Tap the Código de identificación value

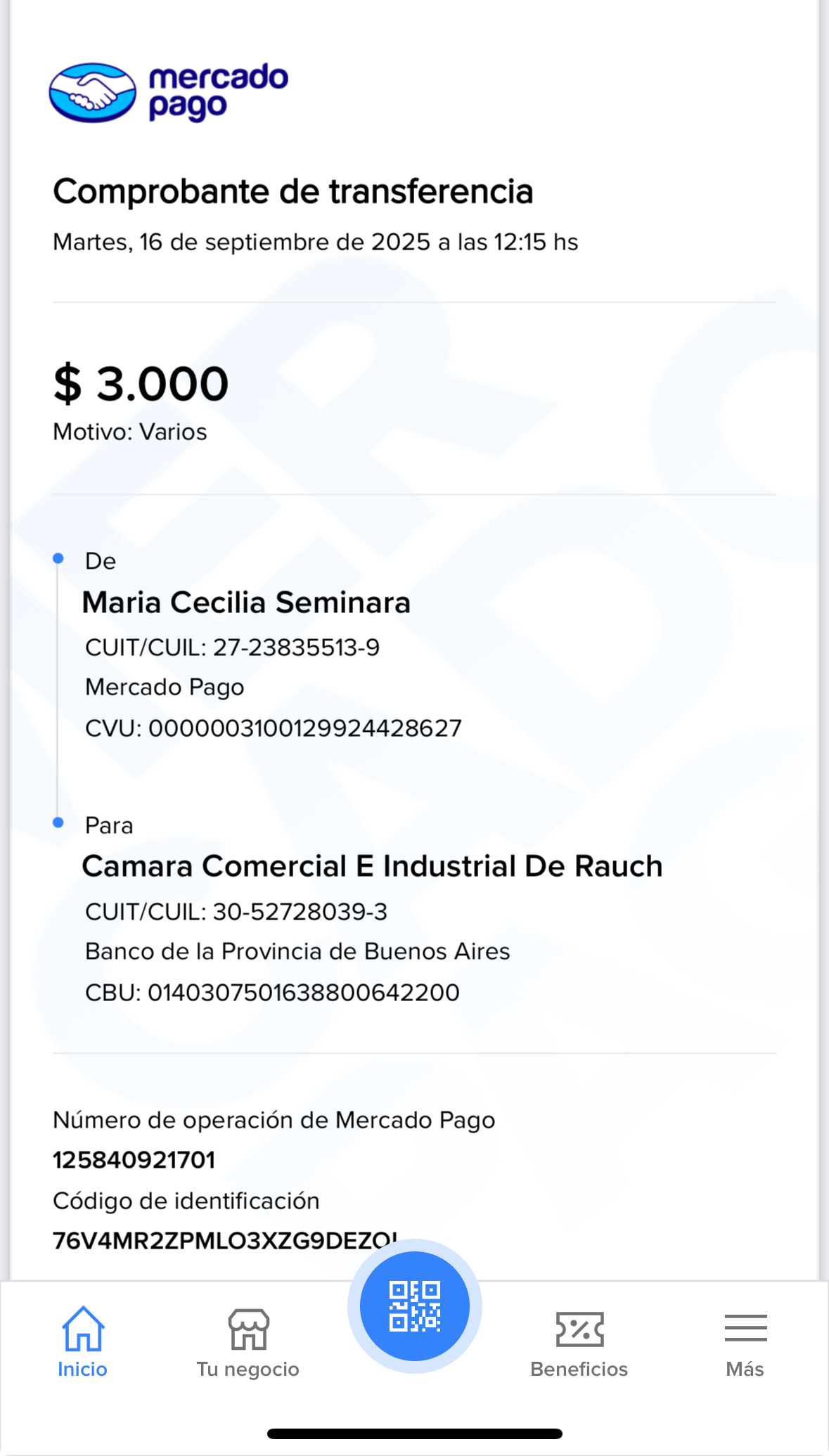coord(211,1240)
